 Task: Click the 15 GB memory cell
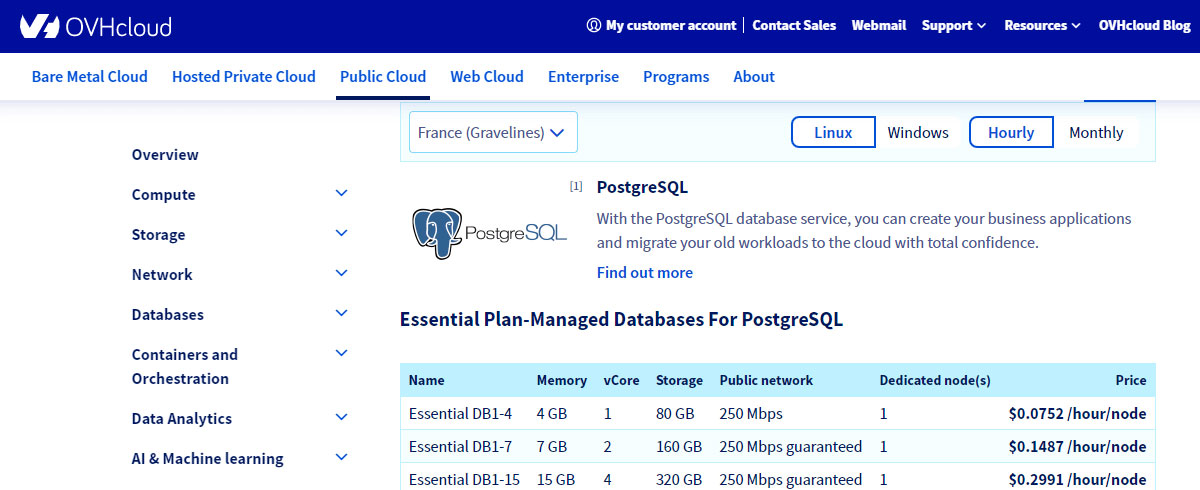556,479
